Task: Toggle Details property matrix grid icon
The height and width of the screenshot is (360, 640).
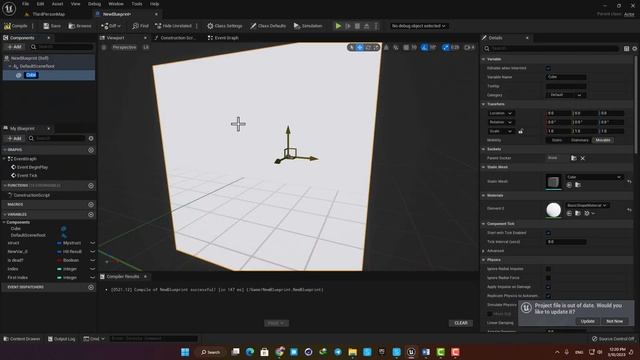Action: (x=627, y=49)
